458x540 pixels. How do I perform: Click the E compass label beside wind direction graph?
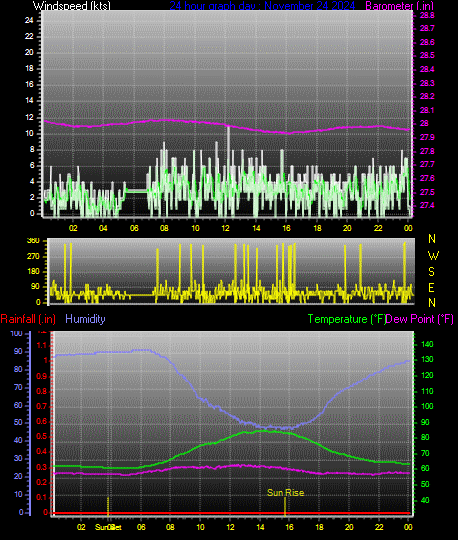point(431,288)
